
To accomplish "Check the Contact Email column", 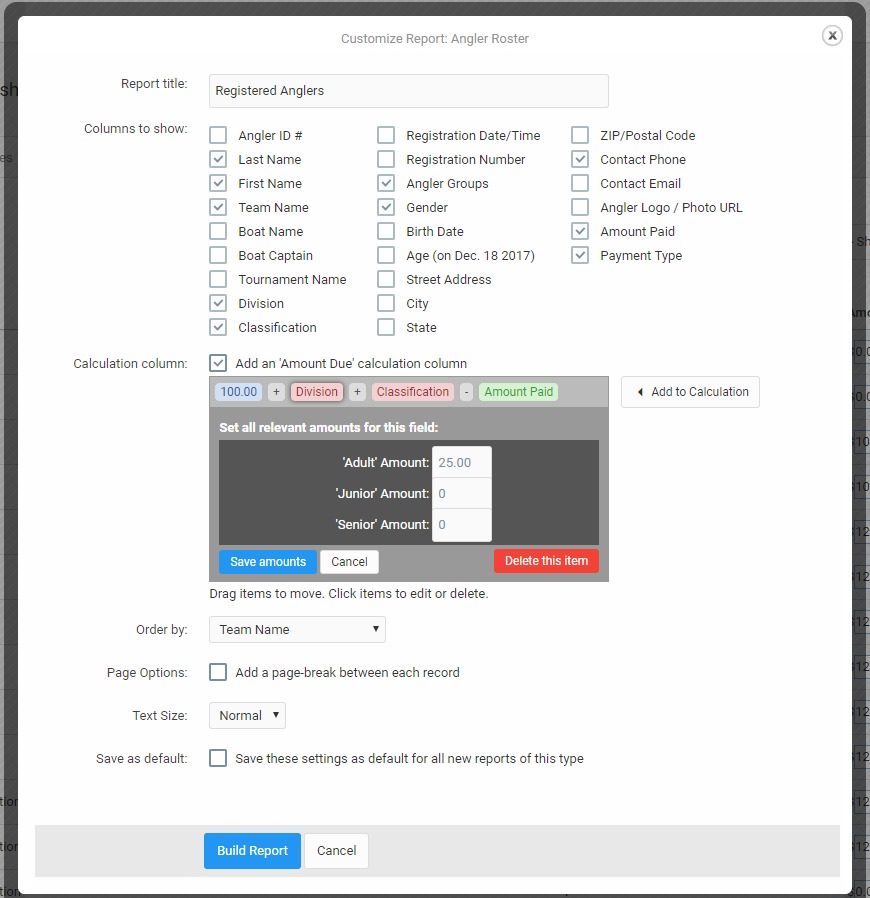I will 580,183.
